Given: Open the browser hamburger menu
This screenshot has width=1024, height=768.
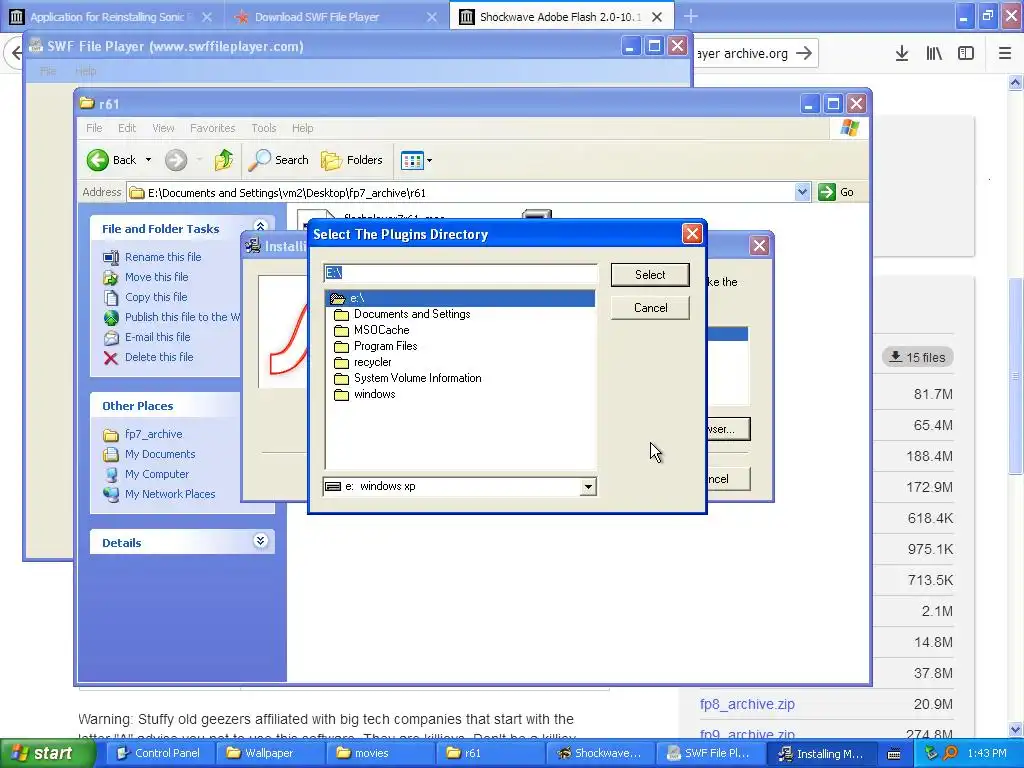Looking at the screenshot, I should tap(1005, 54).
